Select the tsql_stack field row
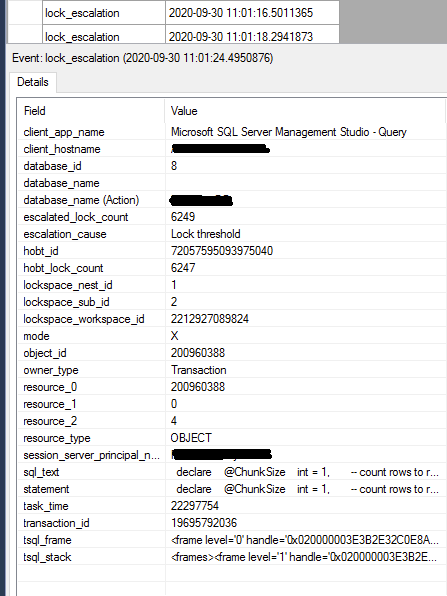The image size is (447, 596). click(x=232, y=557)
